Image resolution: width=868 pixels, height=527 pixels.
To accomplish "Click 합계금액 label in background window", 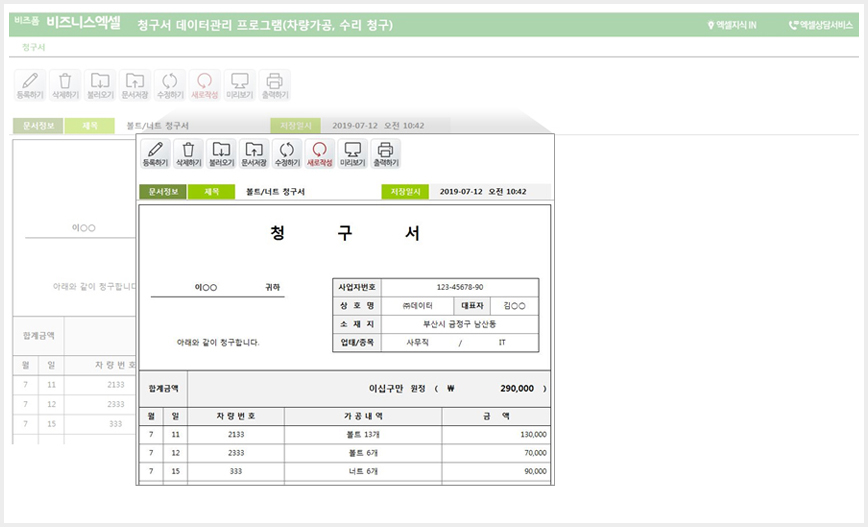I will pos(39,335).
